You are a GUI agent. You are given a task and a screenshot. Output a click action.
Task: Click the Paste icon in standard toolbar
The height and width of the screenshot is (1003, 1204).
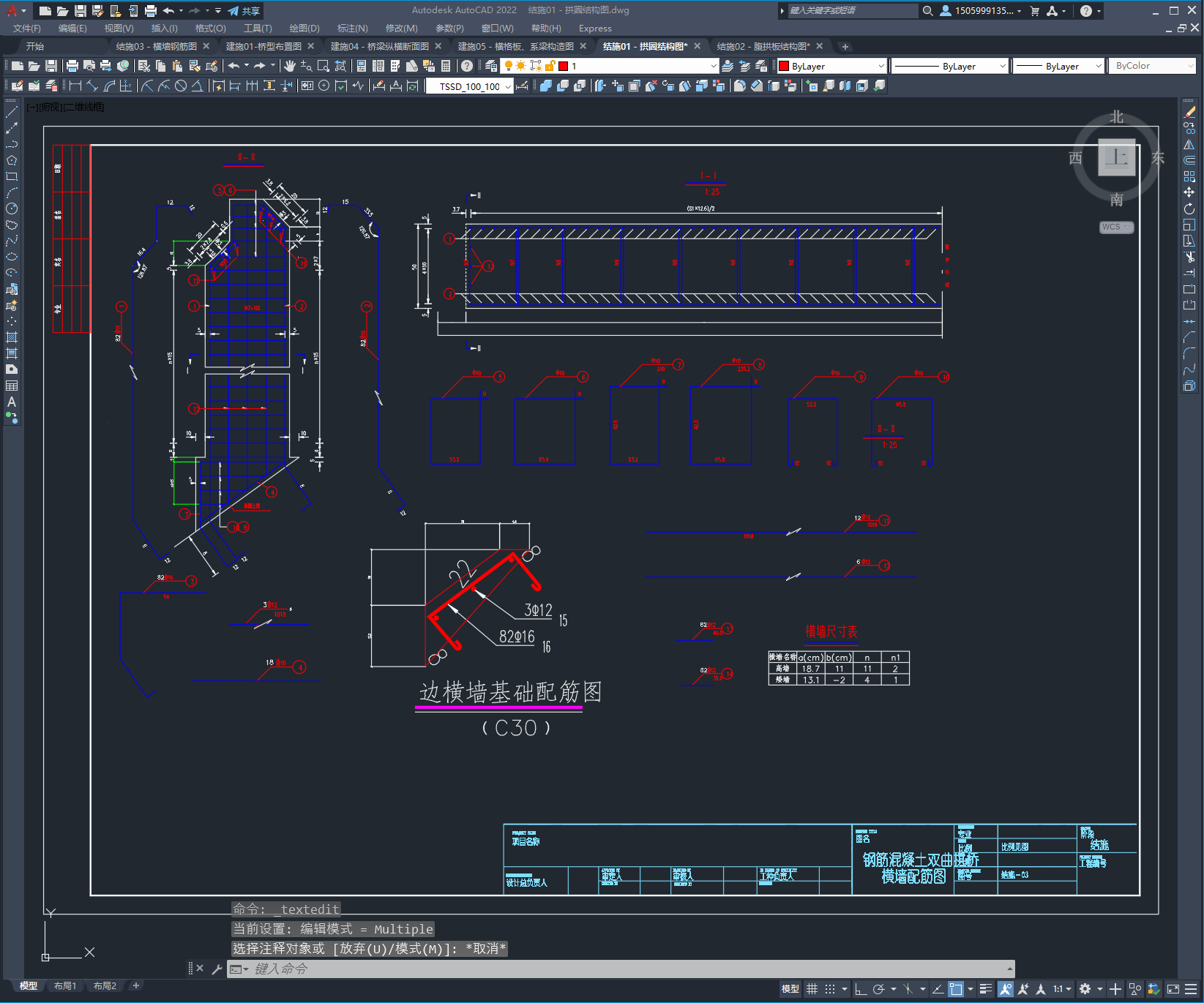[177, 66]
